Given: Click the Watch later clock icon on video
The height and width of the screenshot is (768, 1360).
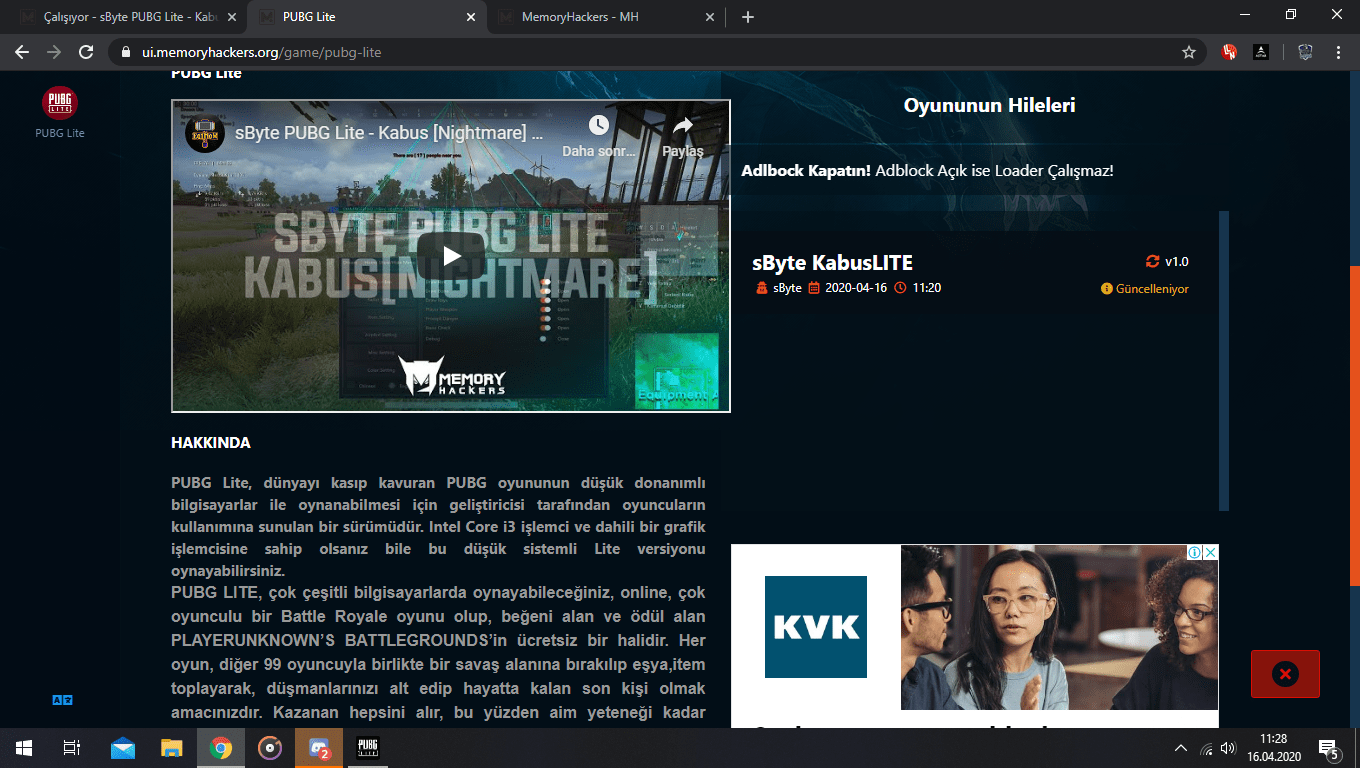Looking at the screenshot, I should click(598, 125).
